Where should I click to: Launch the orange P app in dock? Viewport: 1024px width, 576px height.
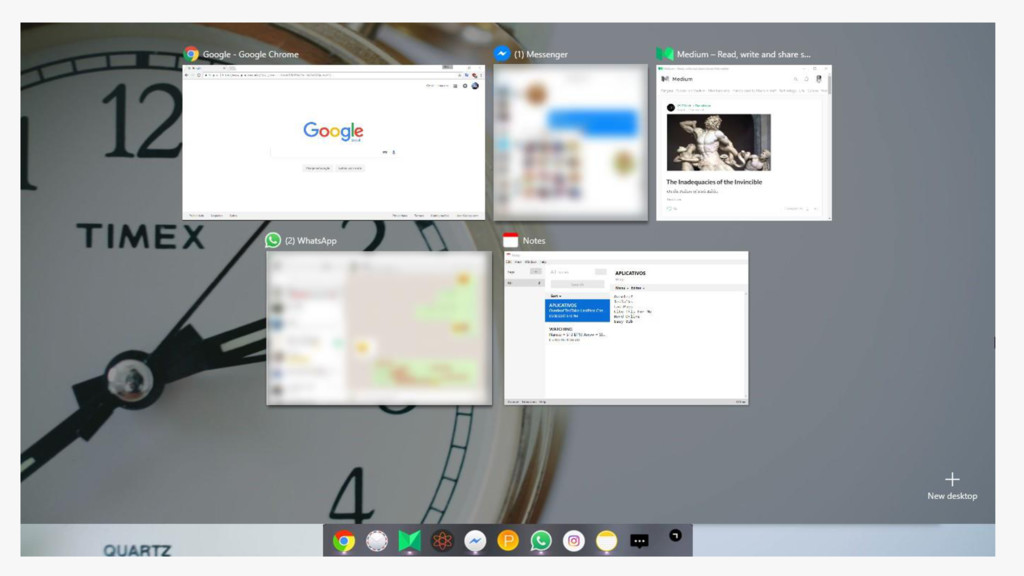pos(508,541)
